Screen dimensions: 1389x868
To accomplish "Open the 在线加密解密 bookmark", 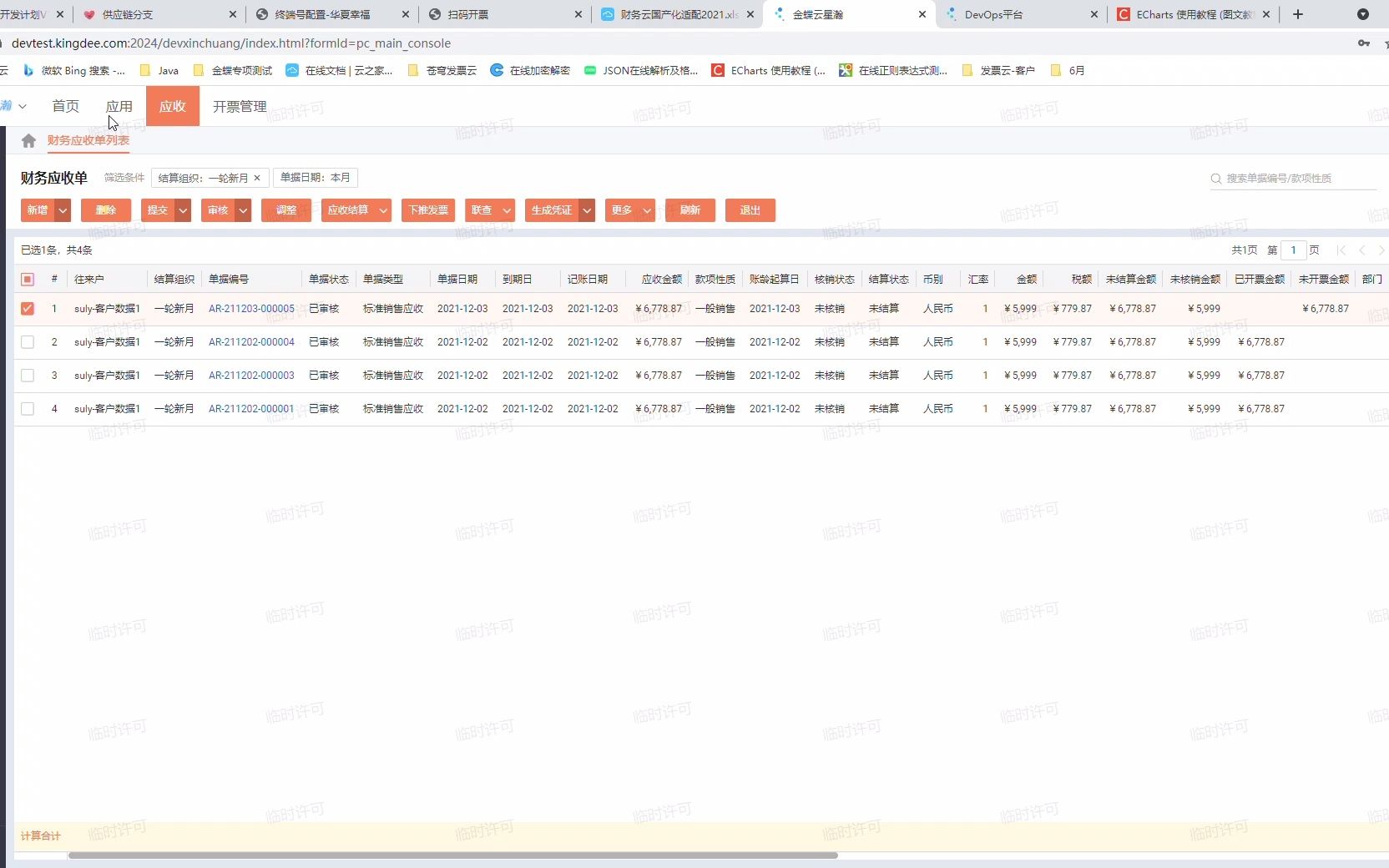I will pyautogui.click(x=530, y=71).
